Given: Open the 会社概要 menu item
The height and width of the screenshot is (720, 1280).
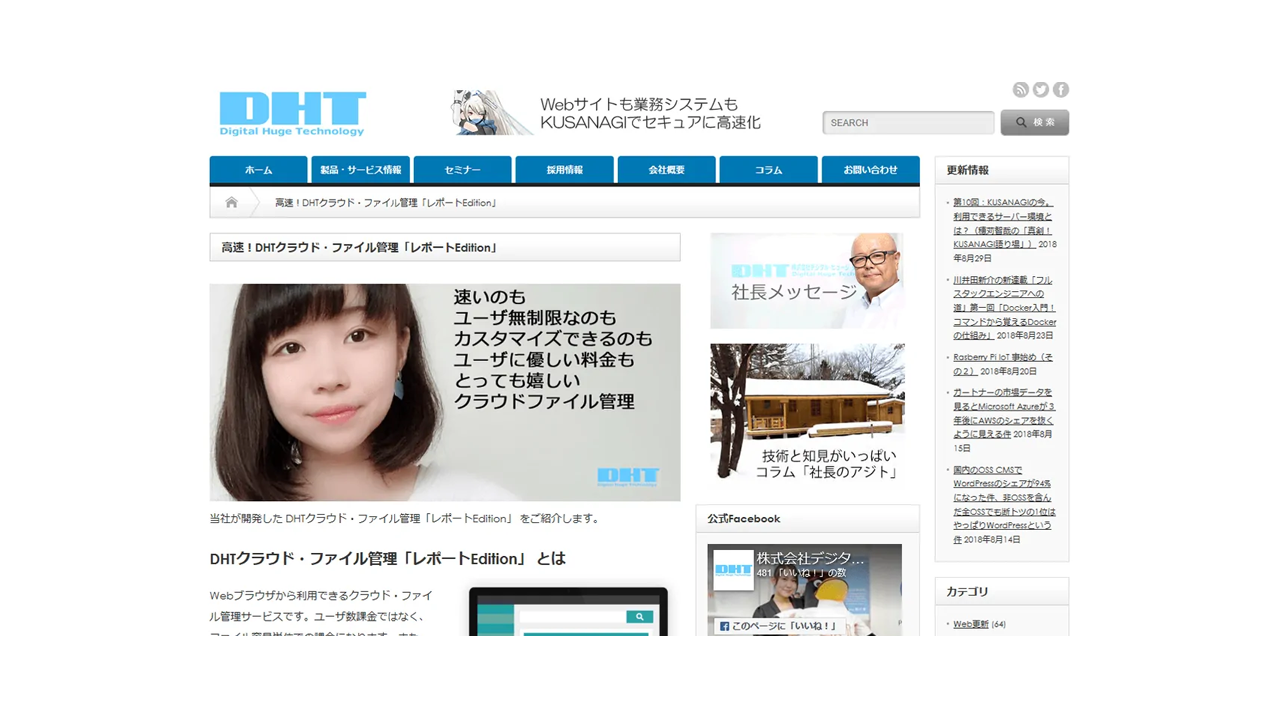Looking at the screenshot, I should click(x=667, y=170).
